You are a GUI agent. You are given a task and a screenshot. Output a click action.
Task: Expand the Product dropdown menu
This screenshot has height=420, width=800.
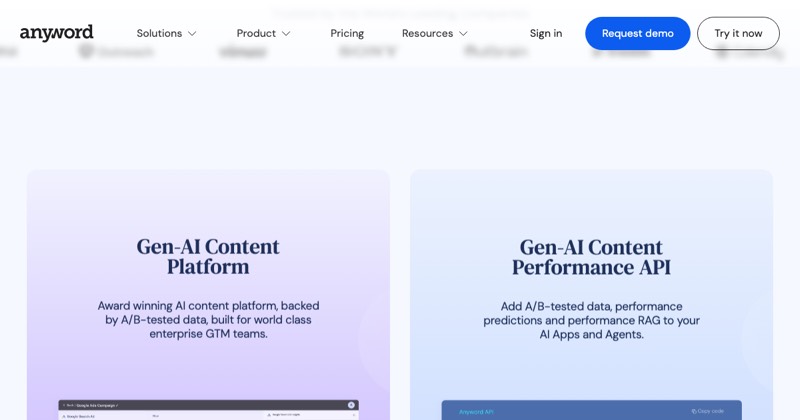point(263,33)
